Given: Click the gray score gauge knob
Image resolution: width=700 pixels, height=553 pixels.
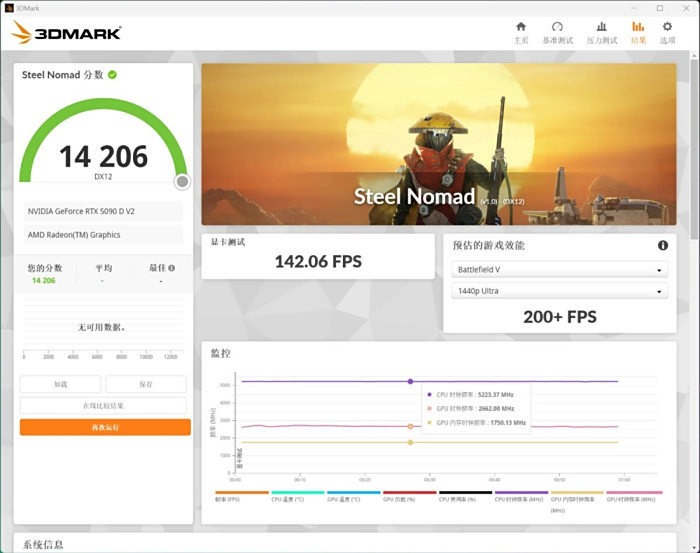Looking at the screenshot, I should 182,182.
